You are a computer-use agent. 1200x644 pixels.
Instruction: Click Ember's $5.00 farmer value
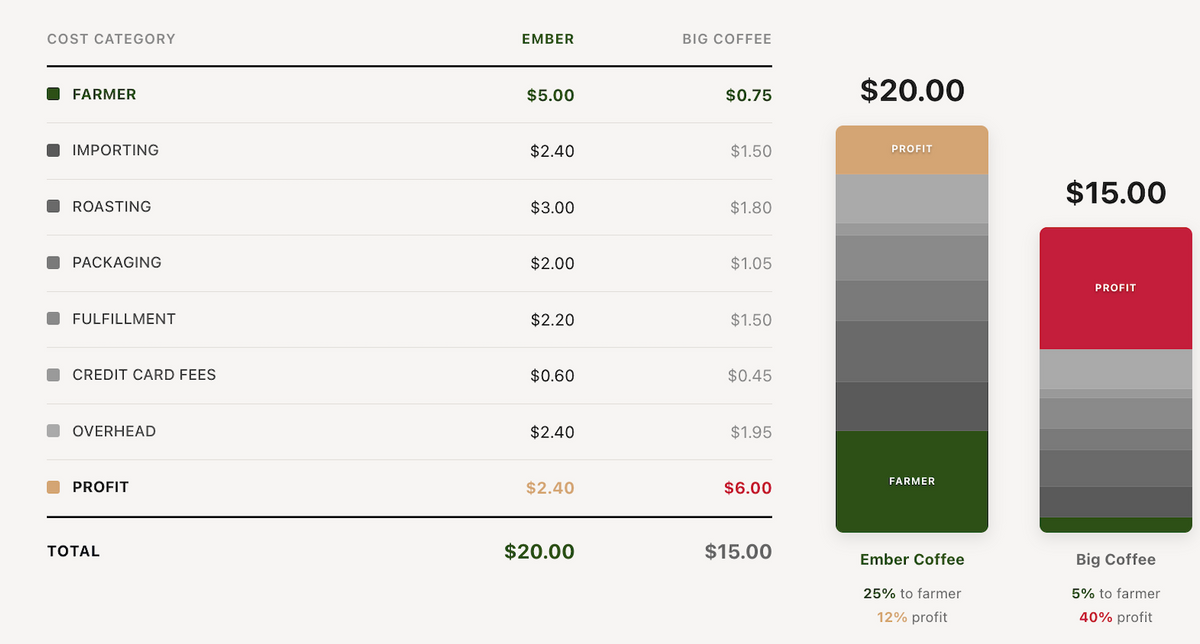point(551,96)
